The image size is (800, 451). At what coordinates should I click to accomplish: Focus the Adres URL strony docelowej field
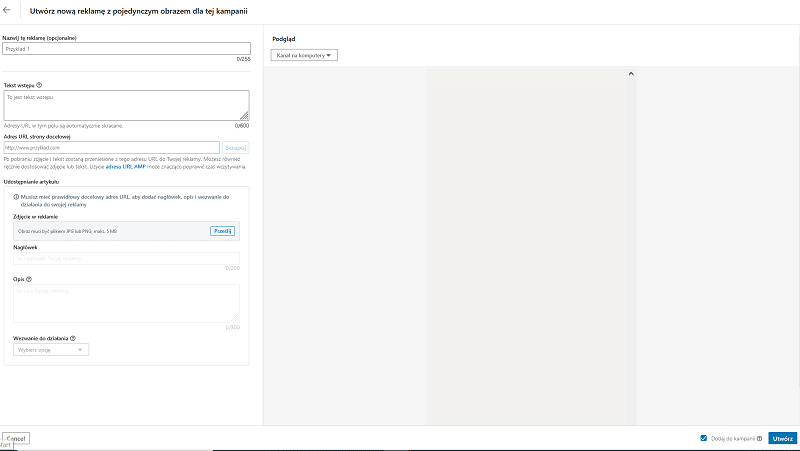111,147
